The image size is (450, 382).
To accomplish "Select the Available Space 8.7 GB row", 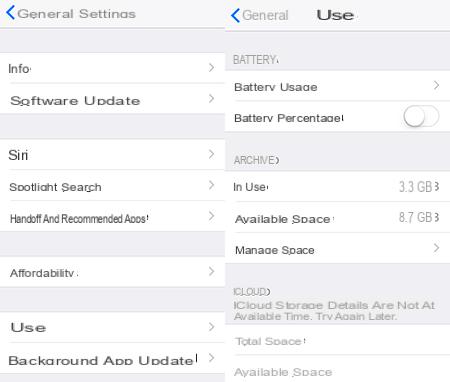I will point(337,218).
